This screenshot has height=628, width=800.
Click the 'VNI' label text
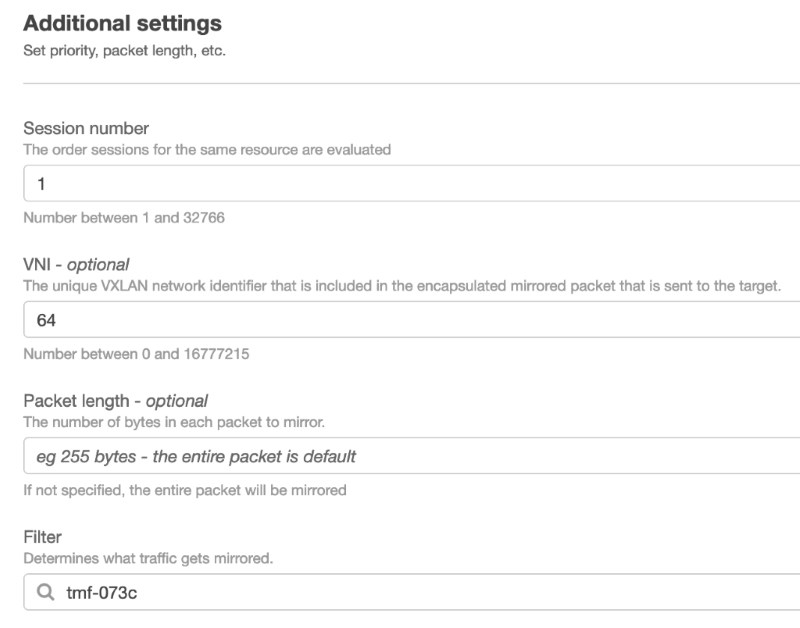tap(37, 264)
